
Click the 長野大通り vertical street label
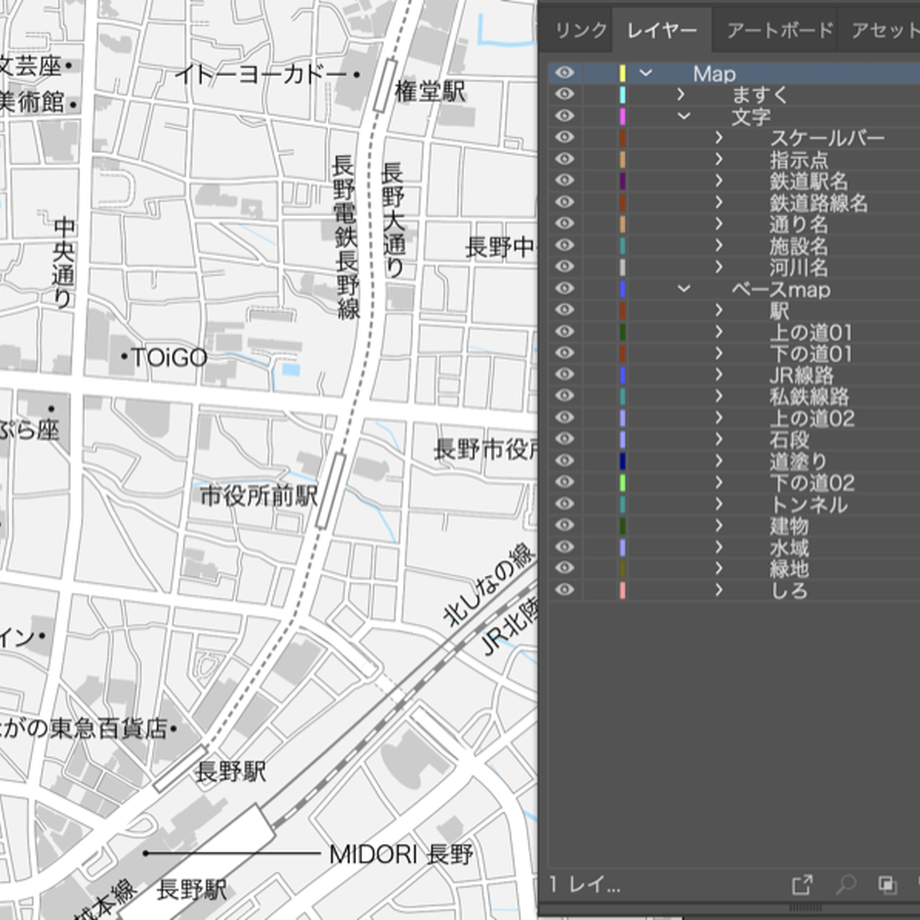(393, 220)
